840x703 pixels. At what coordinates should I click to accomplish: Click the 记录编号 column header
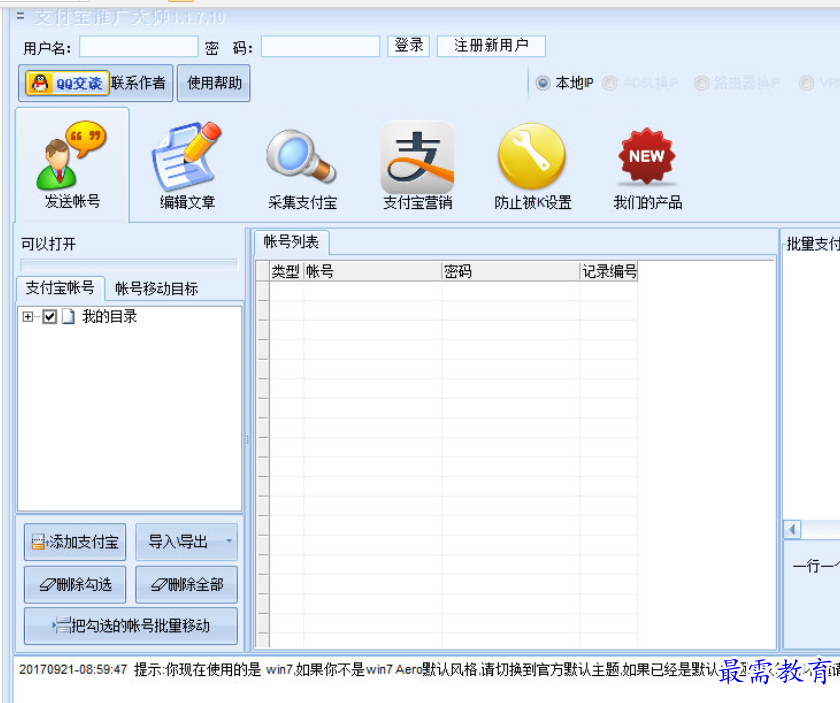609,271
